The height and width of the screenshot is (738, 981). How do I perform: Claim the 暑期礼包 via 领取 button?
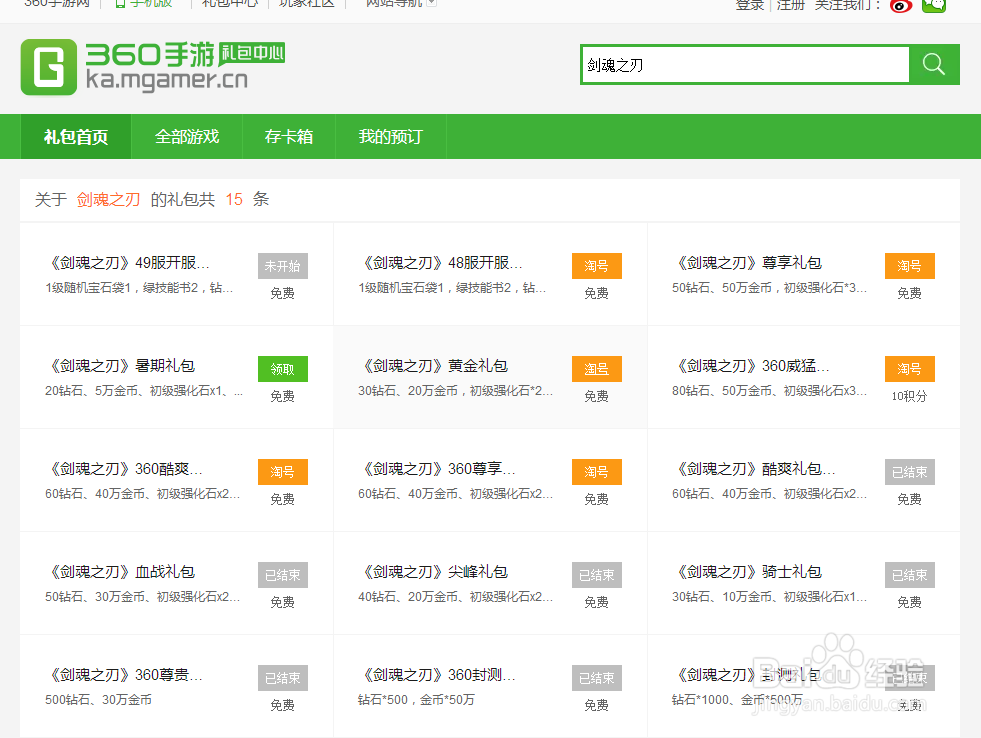tap(282, 368)
